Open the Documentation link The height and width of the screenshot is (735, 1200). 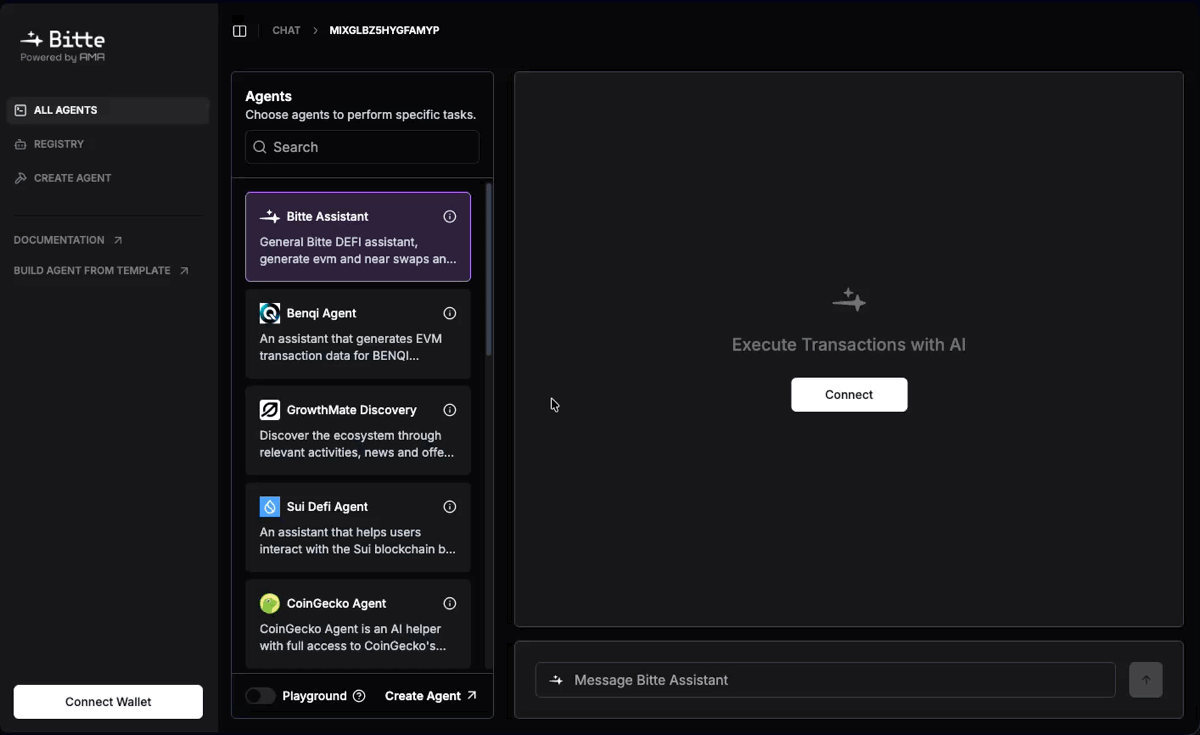pyautogui.click(x=60, y=240)
